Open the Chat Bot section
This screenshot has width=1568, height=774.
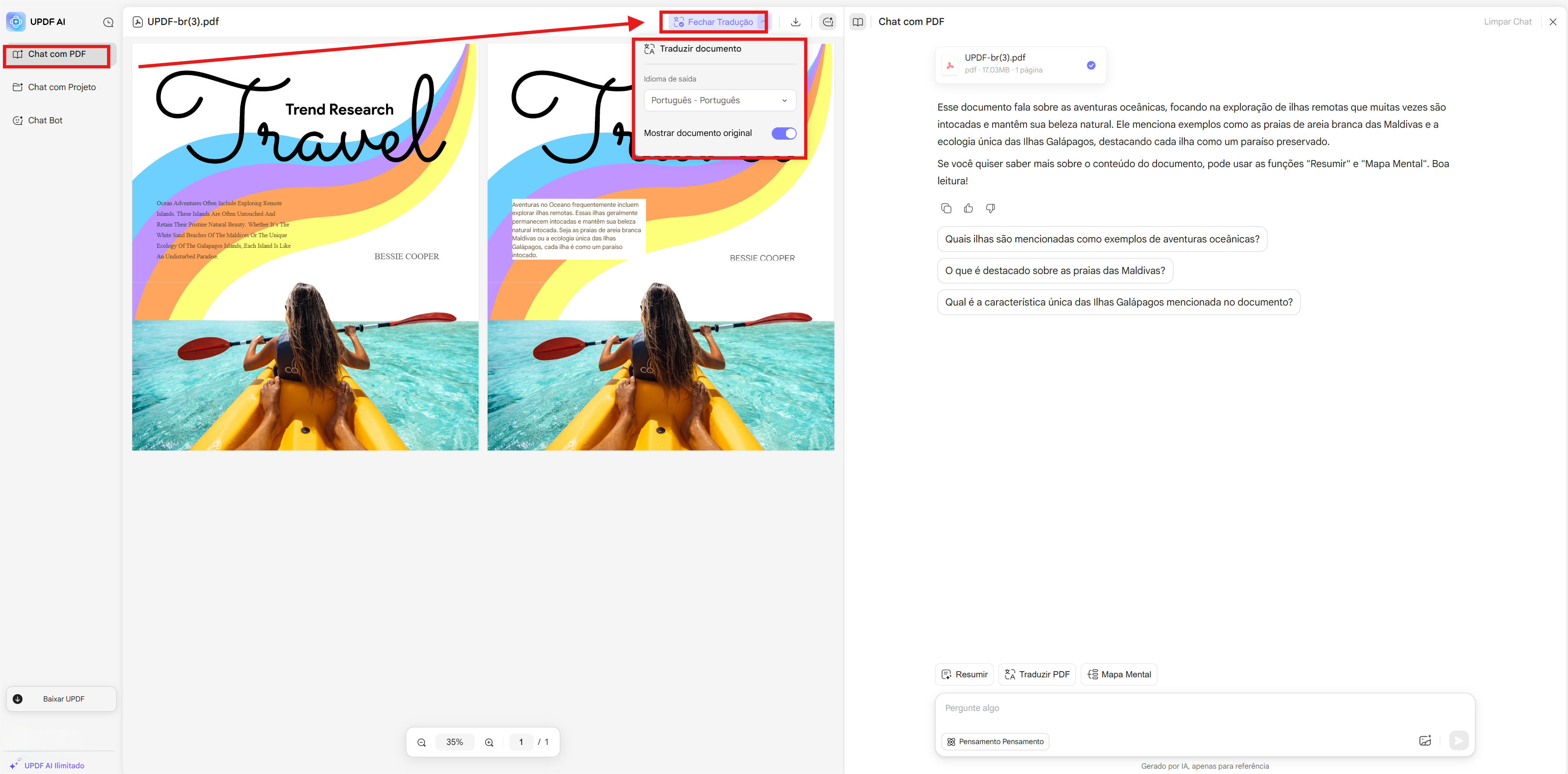60,120
